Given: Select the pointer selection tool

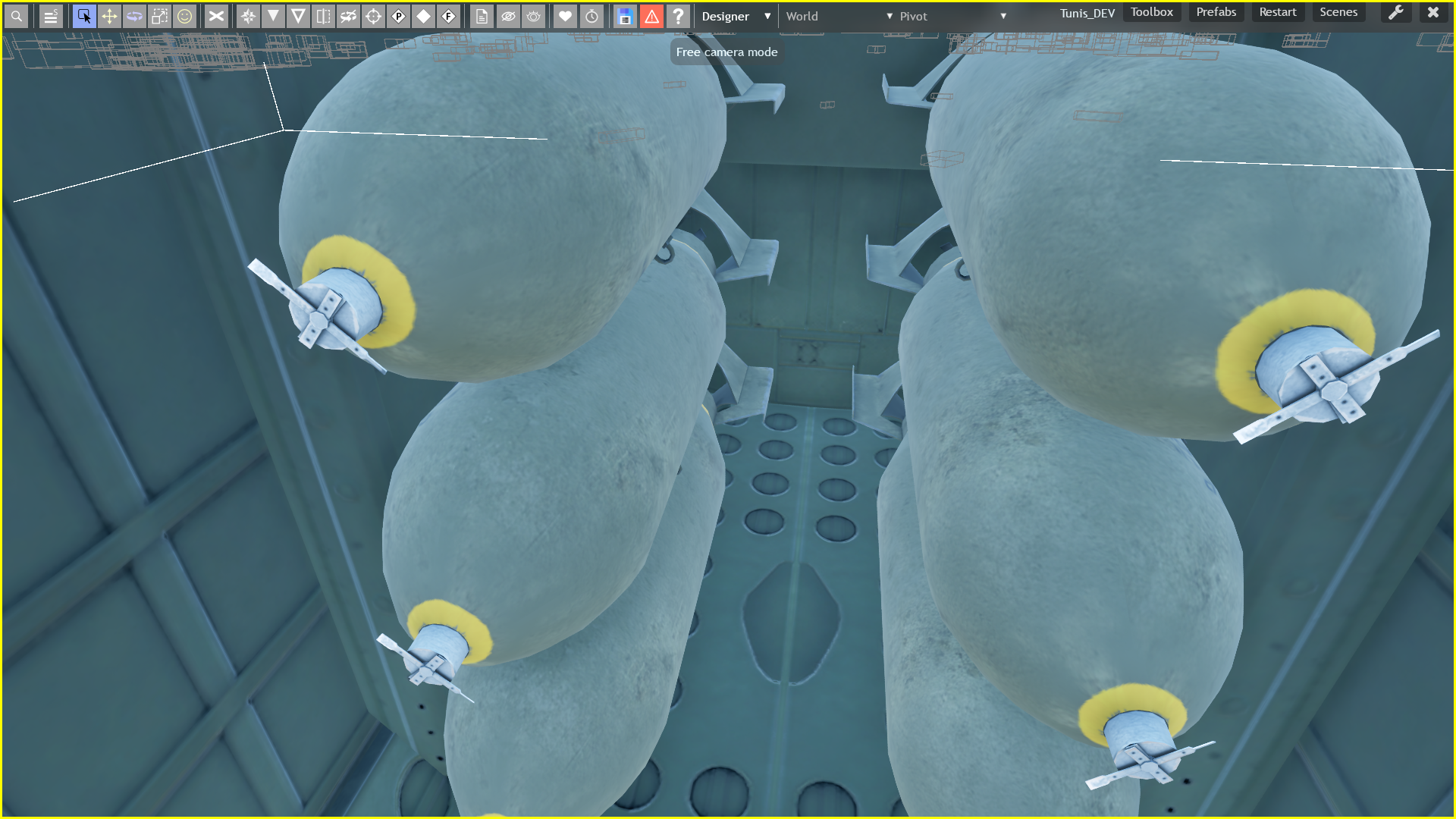Looking at the screenshot, I should (84, 16).
